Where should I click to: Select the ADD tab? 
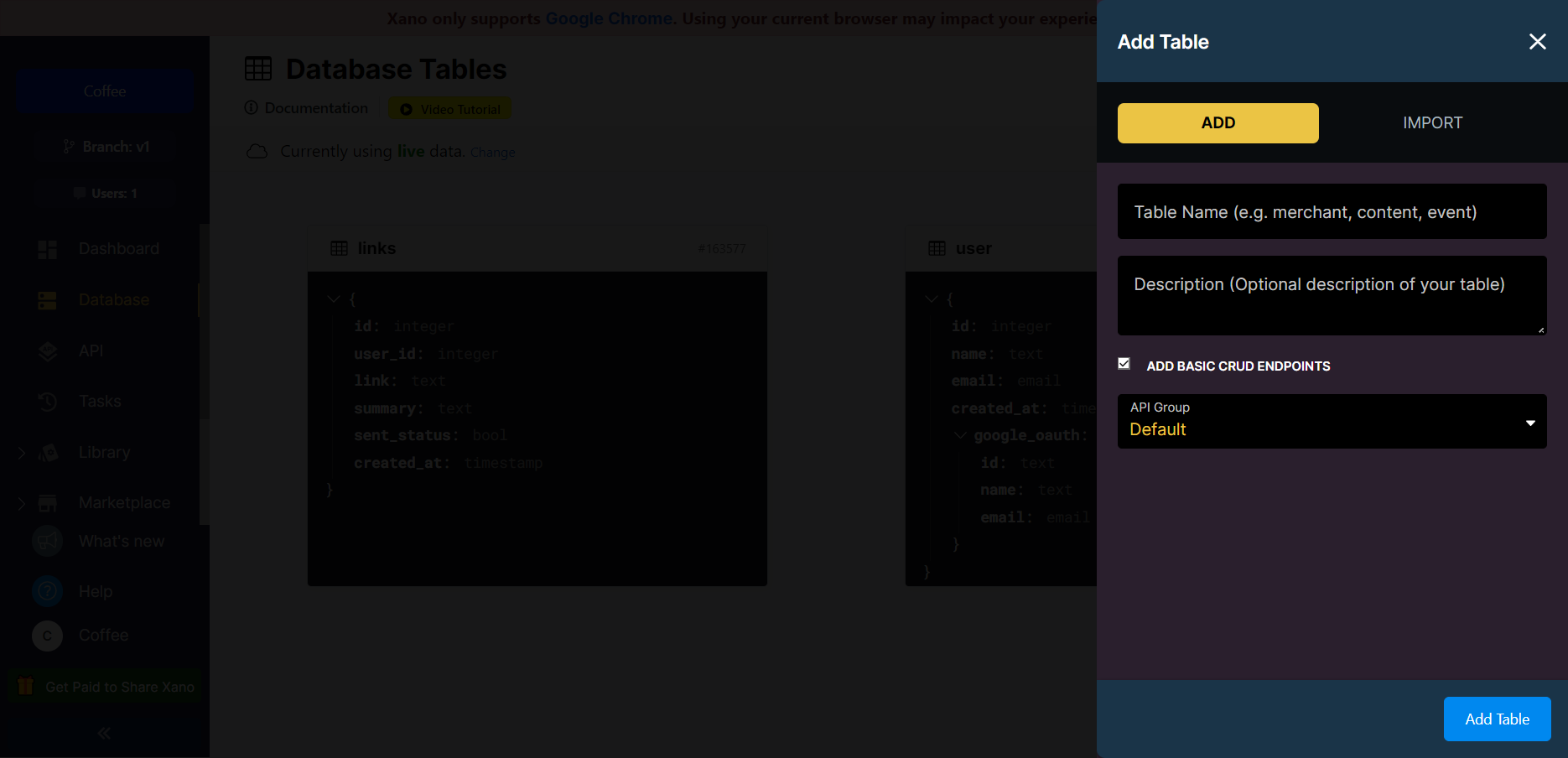pyautogui.click(x=1218, y=123)
